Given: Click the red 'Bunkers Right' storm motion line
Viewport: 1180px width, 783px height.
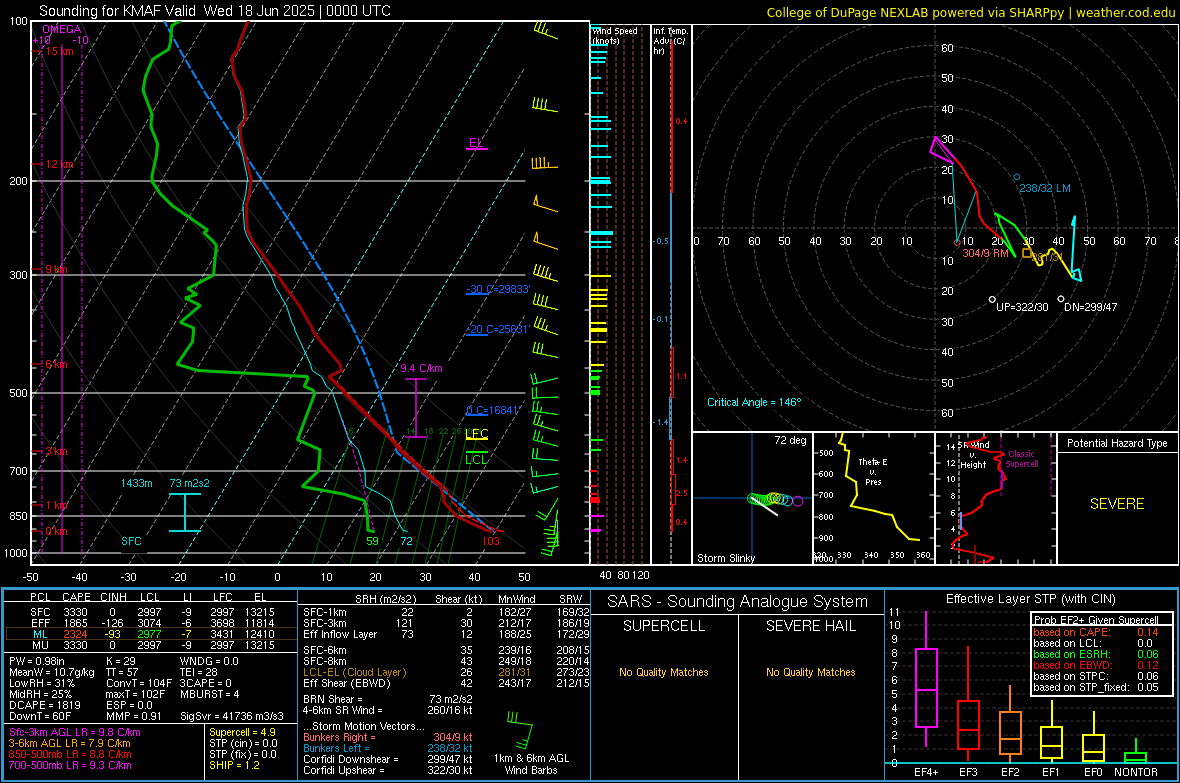Looking at the screenshot, I should click(388, 738).
